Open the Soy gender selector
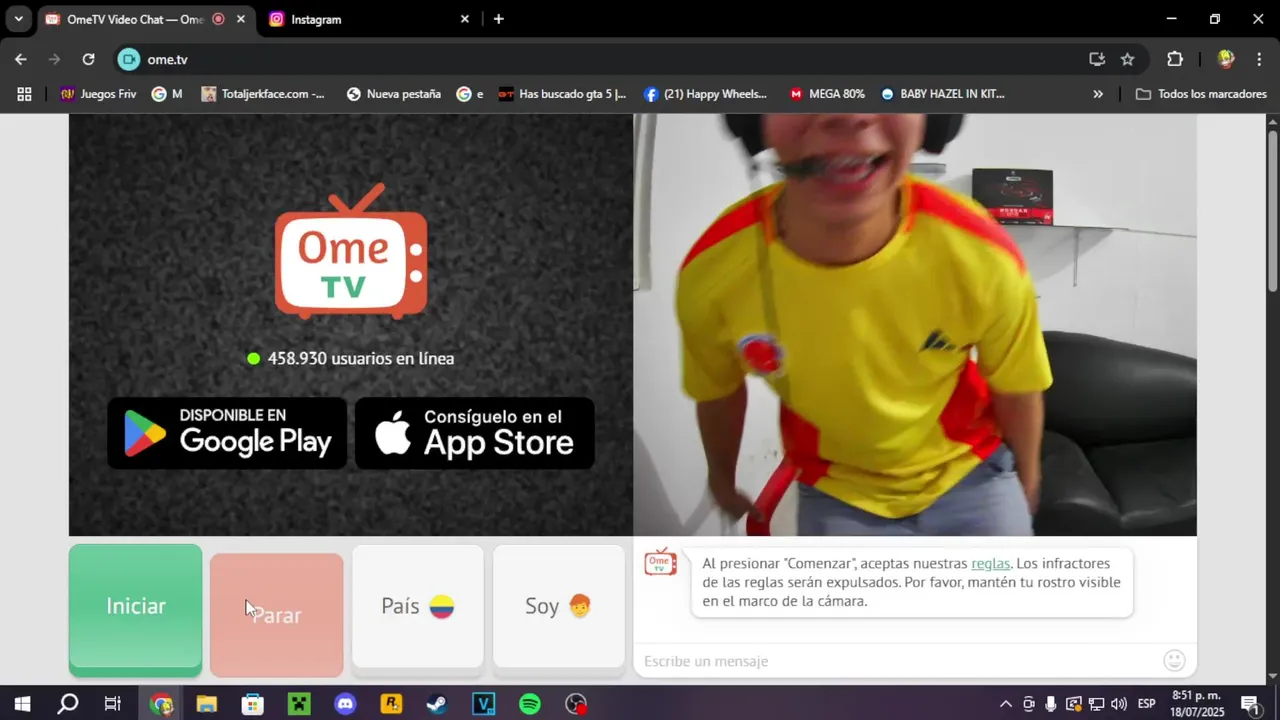 coord(559,606)
